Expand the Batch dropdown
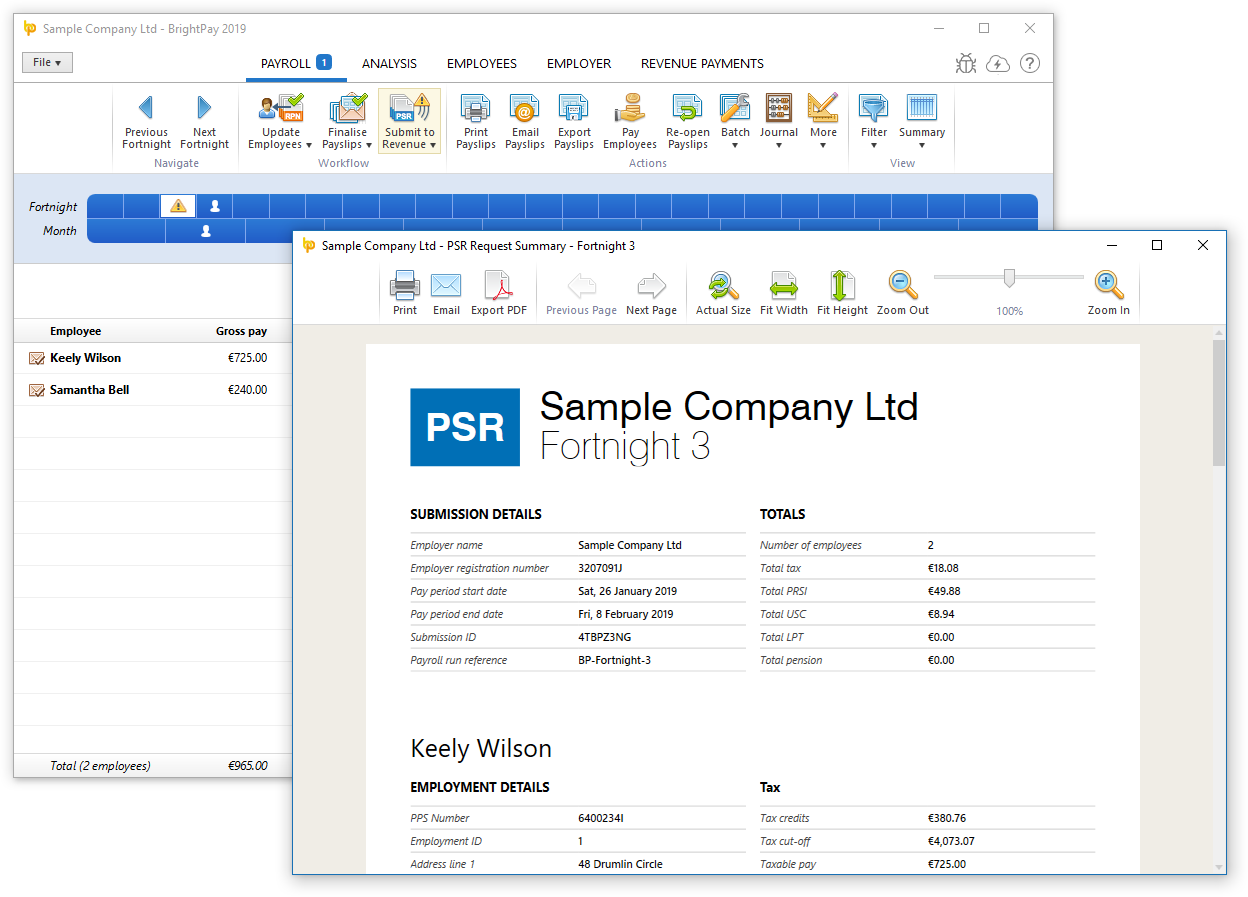Viewport: 1248px width, 897px height. click(735, 122)
